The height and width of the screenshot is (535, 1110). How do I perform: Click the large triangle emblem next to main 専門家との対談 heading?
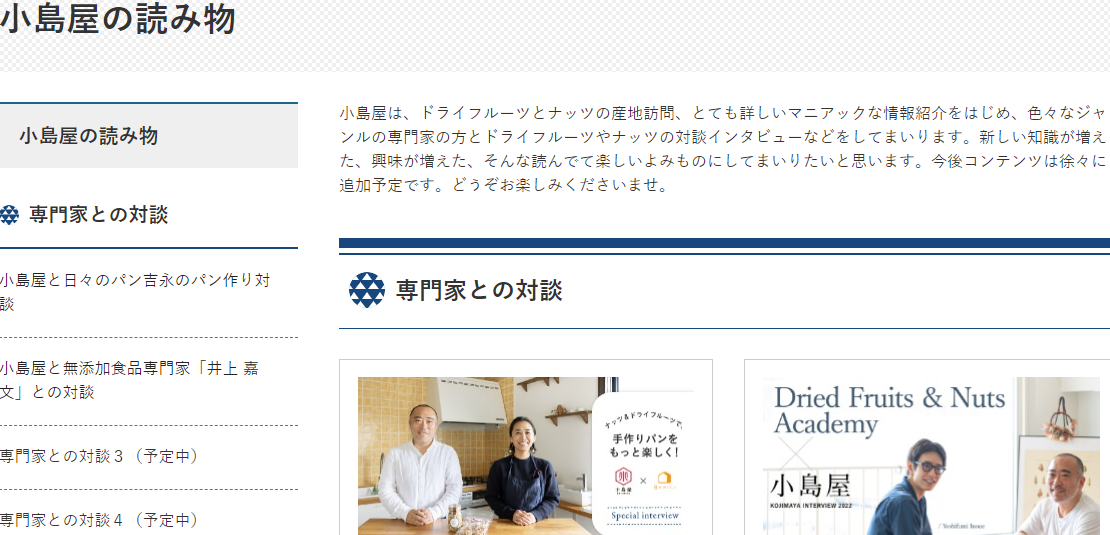pyautogui.click(x=367, y=290)
